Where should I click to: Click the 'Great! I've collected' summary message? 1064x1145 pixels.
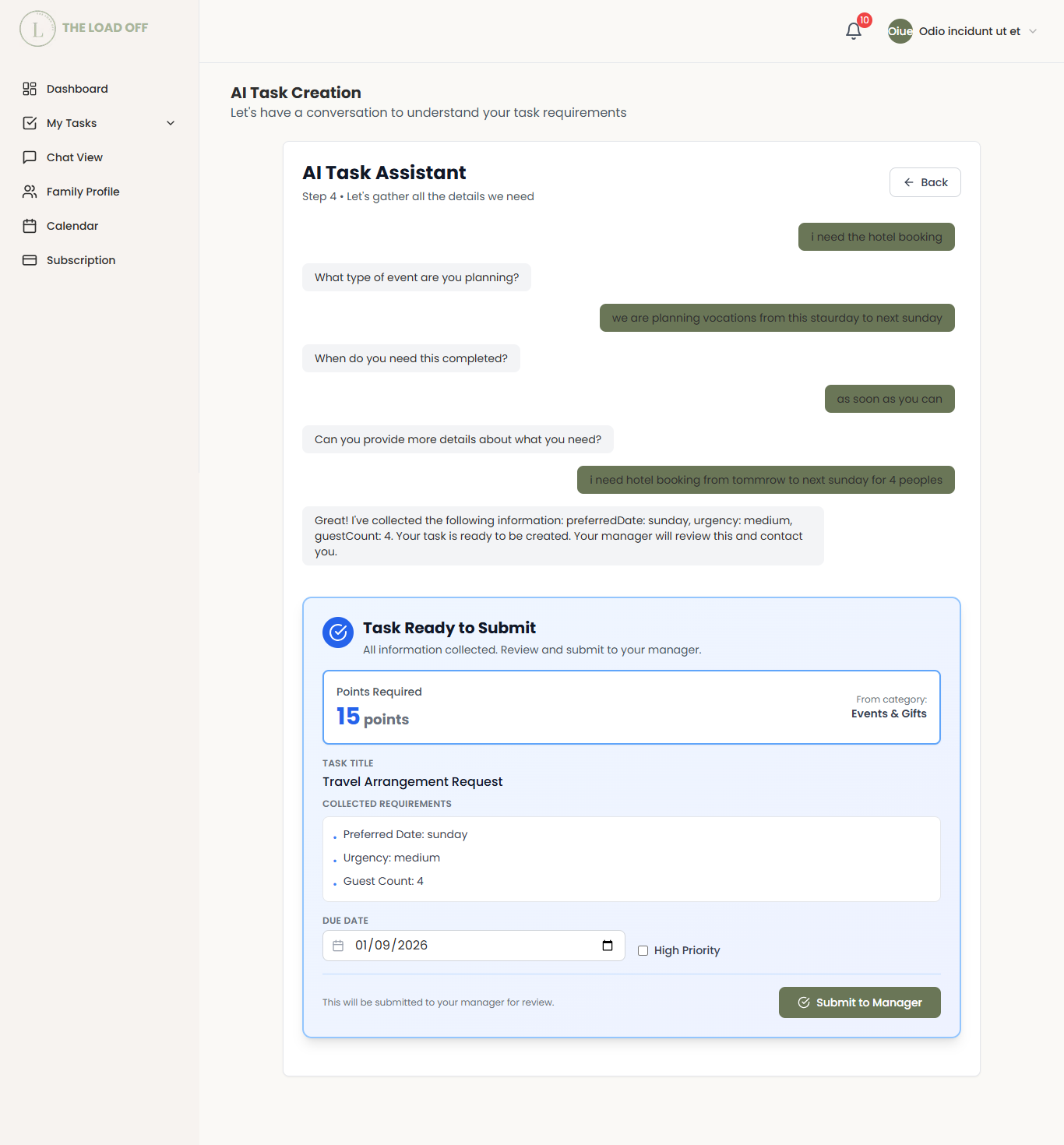pos(563,536)
